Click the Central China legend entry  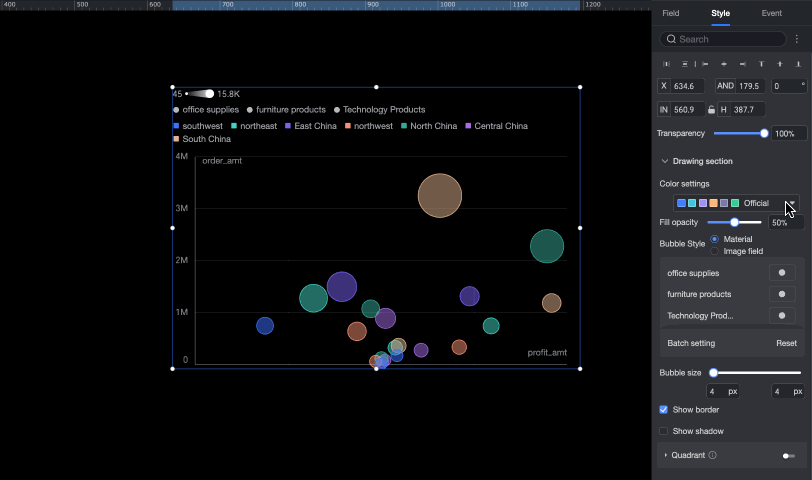coord(497,126)
